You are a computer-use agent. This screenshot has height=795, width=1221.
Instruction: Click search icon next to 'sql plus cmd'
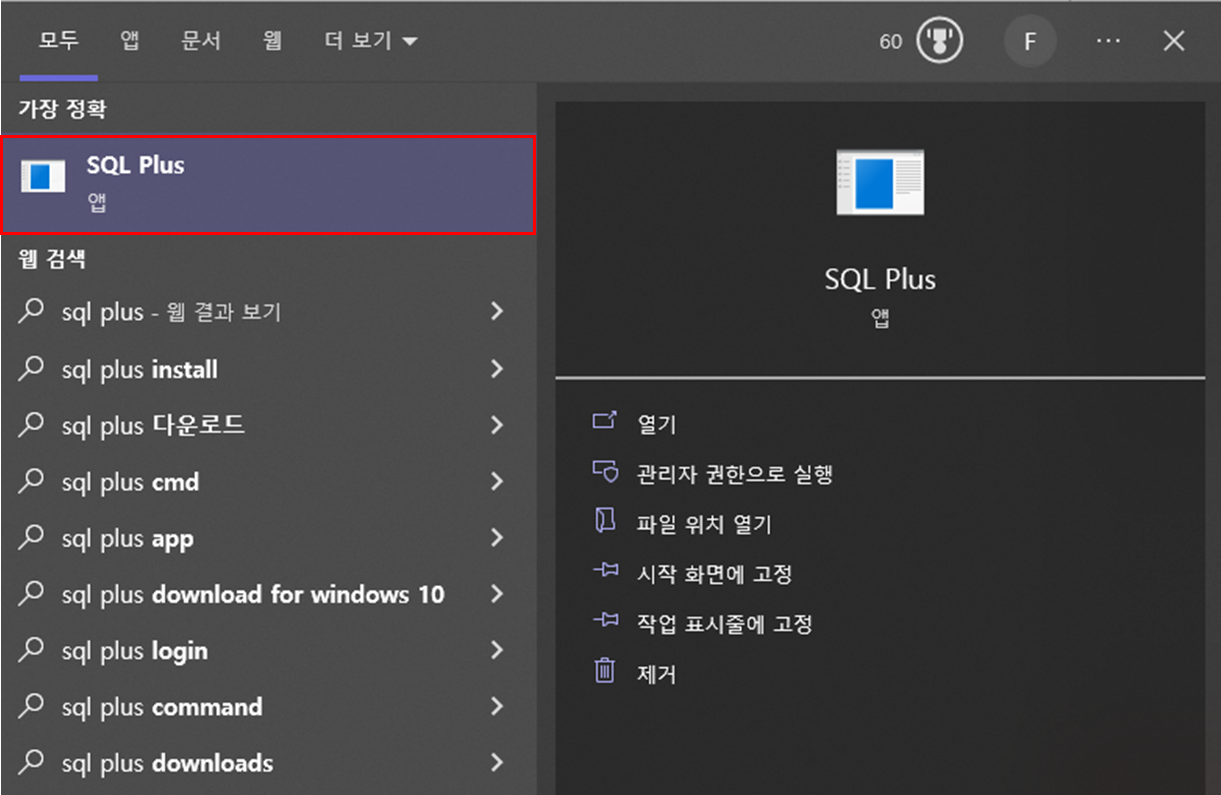click(x=31, y=480)
